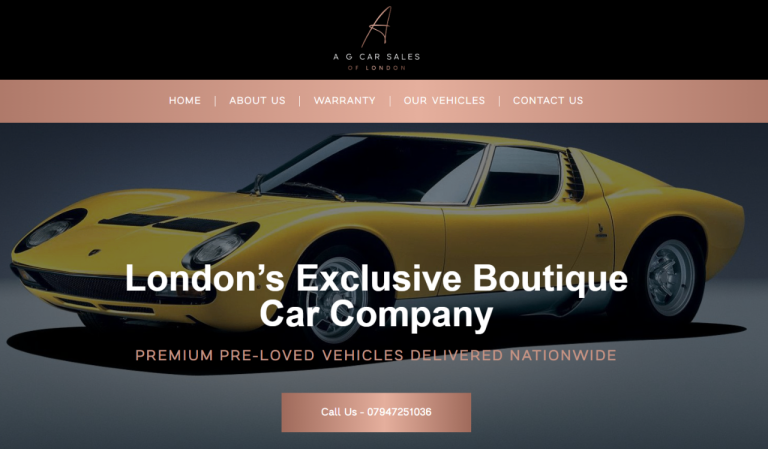Image resolution: width=768 pixels, height=449 pixels.
Task: Click the London's Exclusive Boutique headline
Action: [x=376, y=278]
